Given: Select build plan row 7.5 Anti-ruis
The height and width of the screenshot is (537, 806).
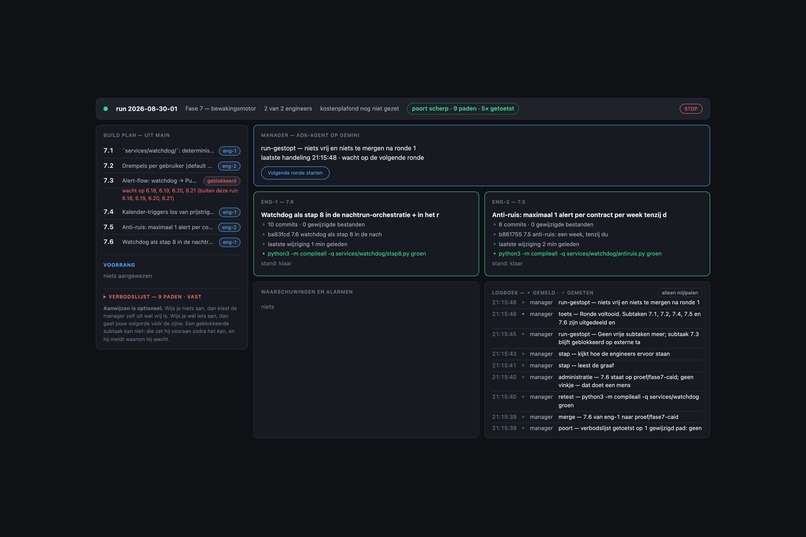Looking at the screenshot, I should [x=172, y=227].
